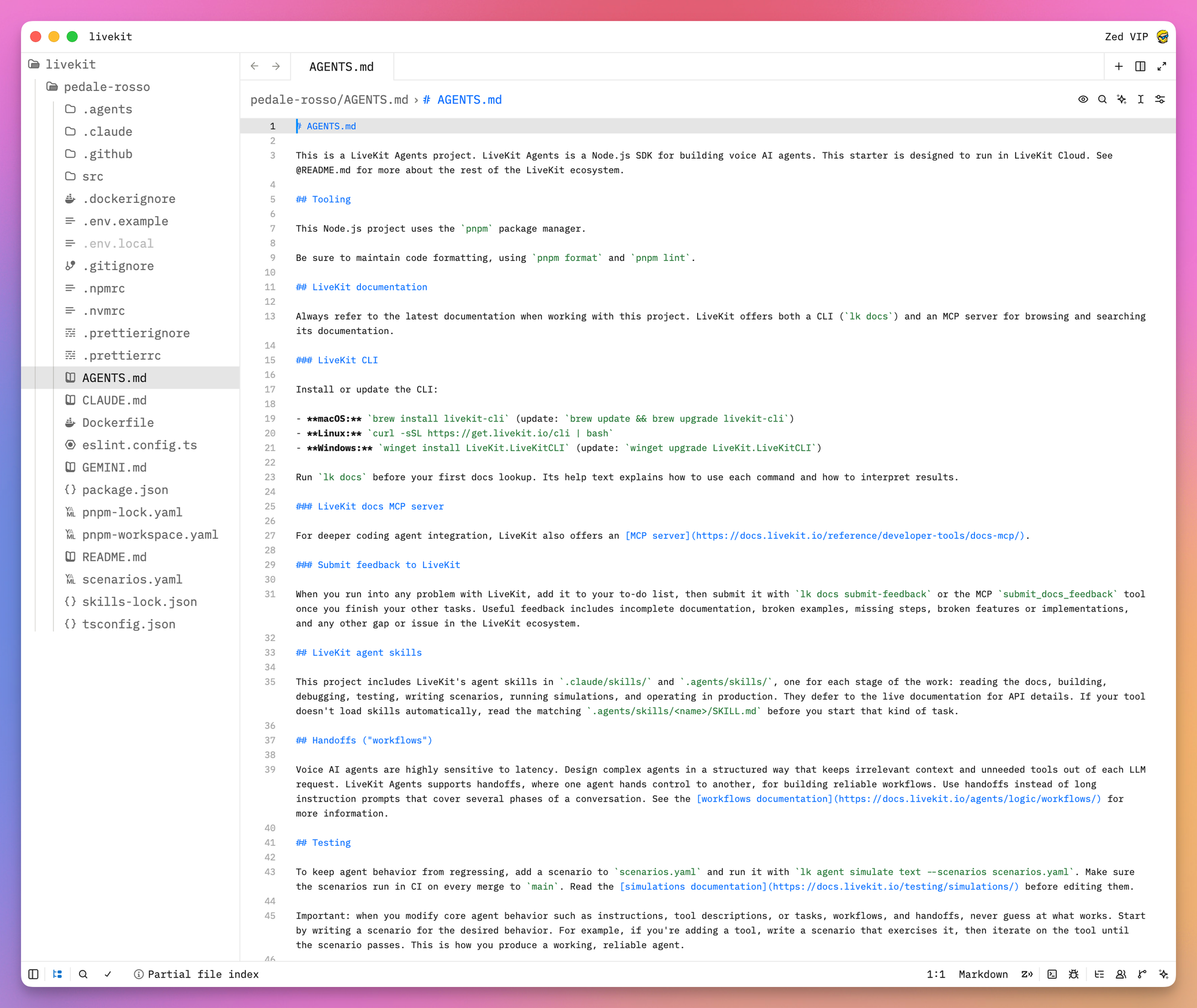The image size is (1197, 1008).
Task: Toggle the project panel icon in status bar
Action: 57,974
